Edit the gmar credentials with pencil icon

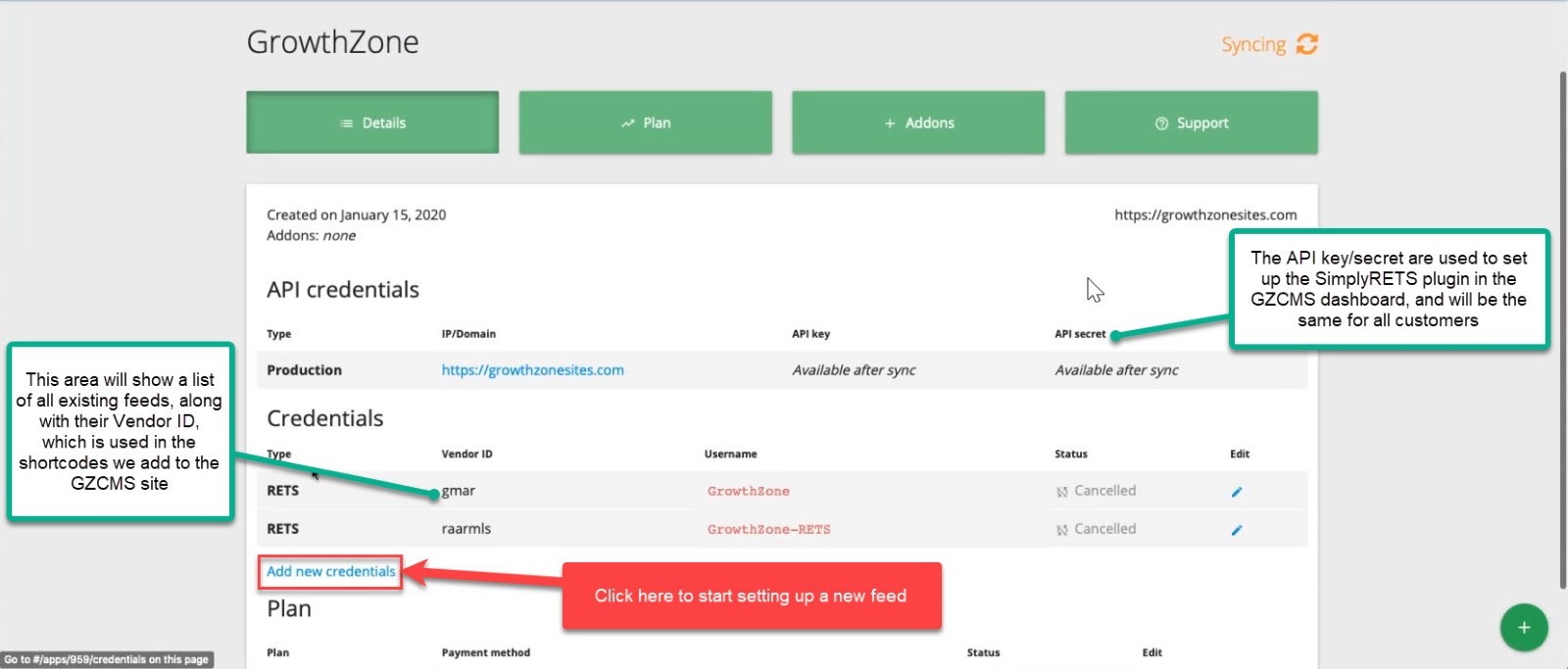click(x=1237, y=492)
